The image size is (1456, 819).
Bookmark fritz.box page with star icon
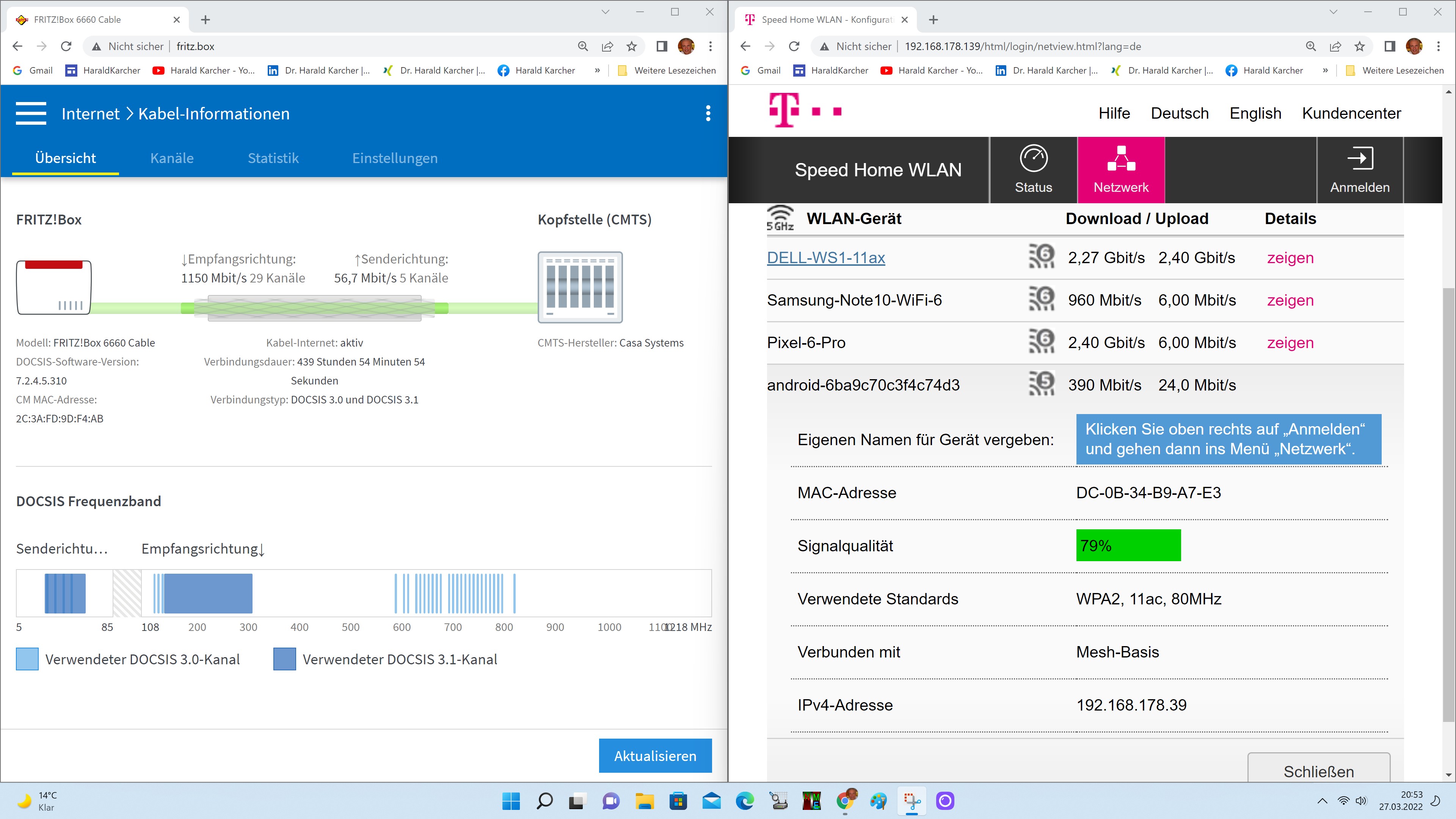coord(631,46)
